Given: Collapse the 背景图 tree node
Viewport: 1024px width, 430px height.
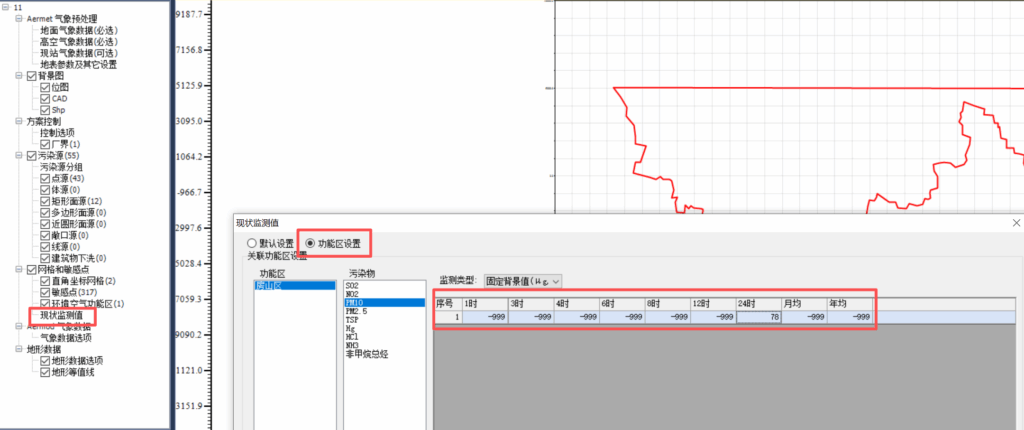Looking at the screenshot, I should coord(18,76).
